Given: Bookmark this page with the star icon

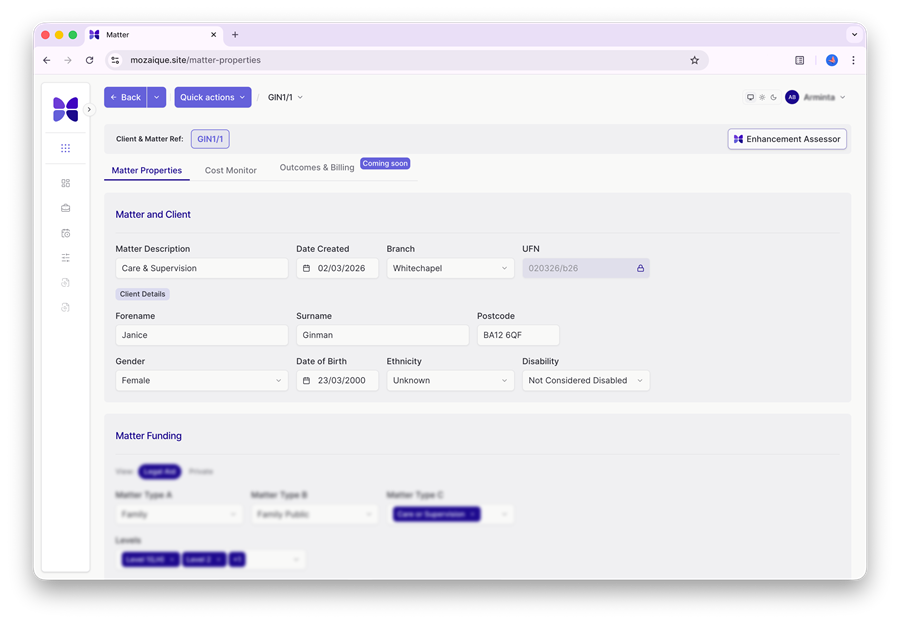Looking at the screenshot, I should (x=694, y=60).
